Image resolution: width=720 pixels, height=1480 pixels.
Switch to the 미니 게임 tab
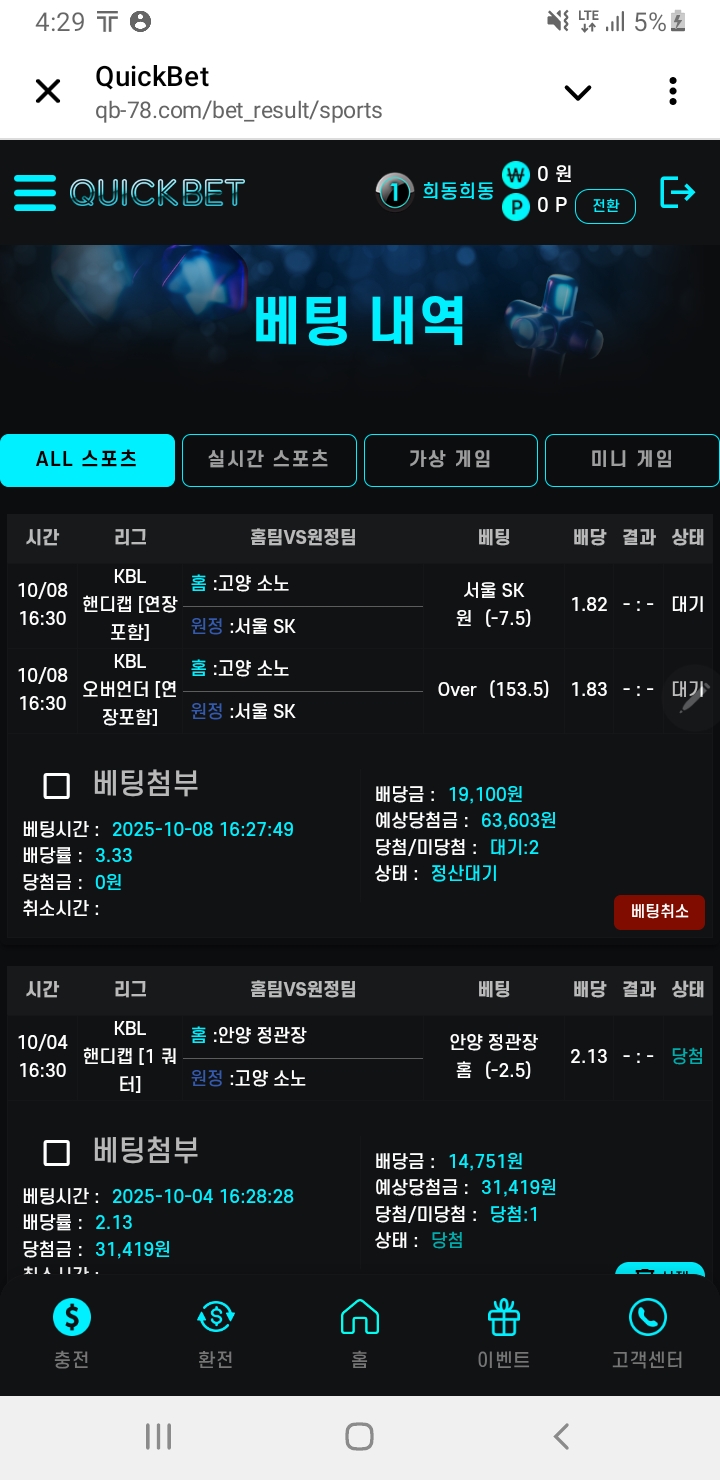click(x=631, y=460)
